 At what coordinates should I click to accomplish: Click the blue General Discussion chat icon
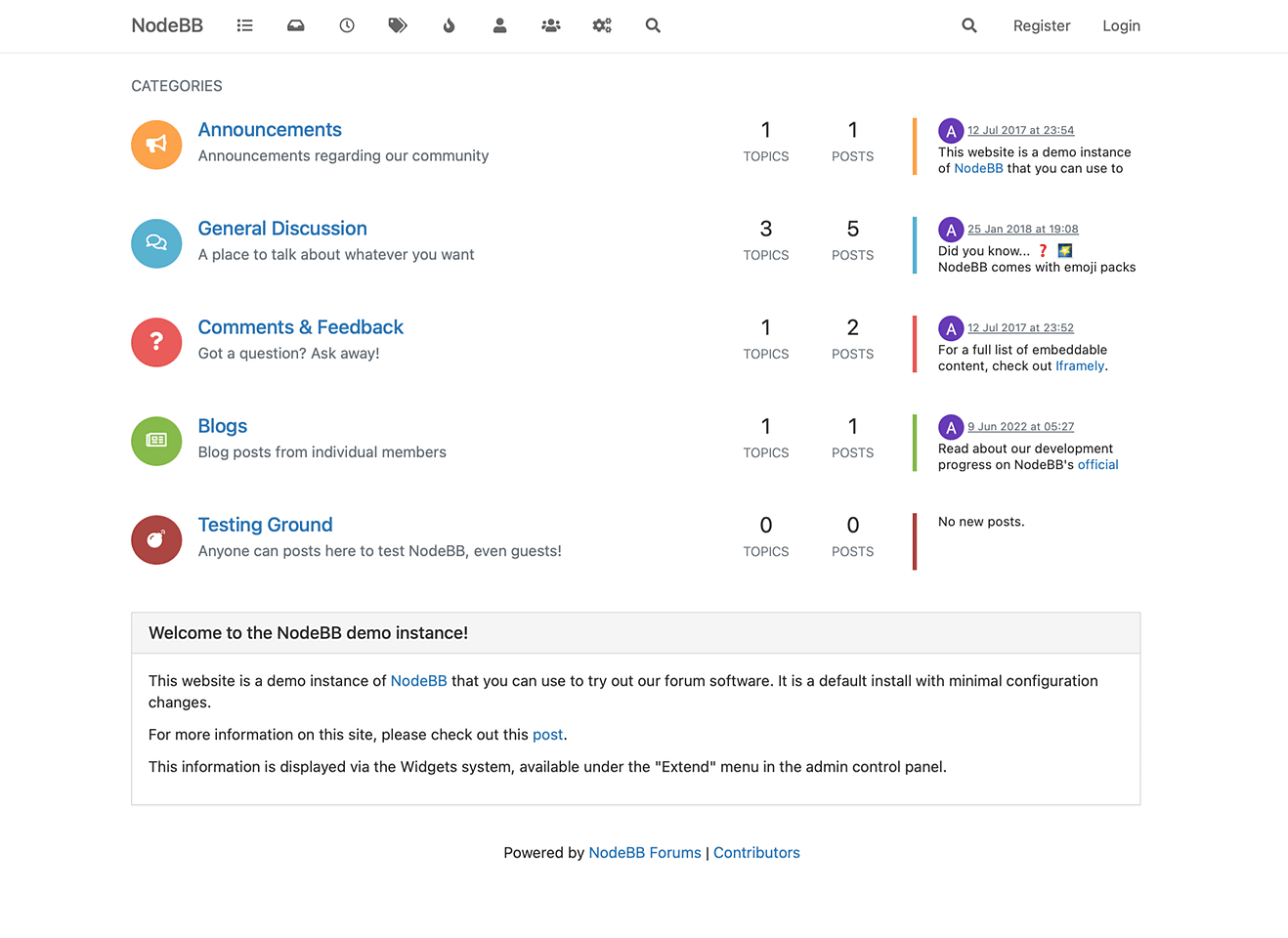156,243
